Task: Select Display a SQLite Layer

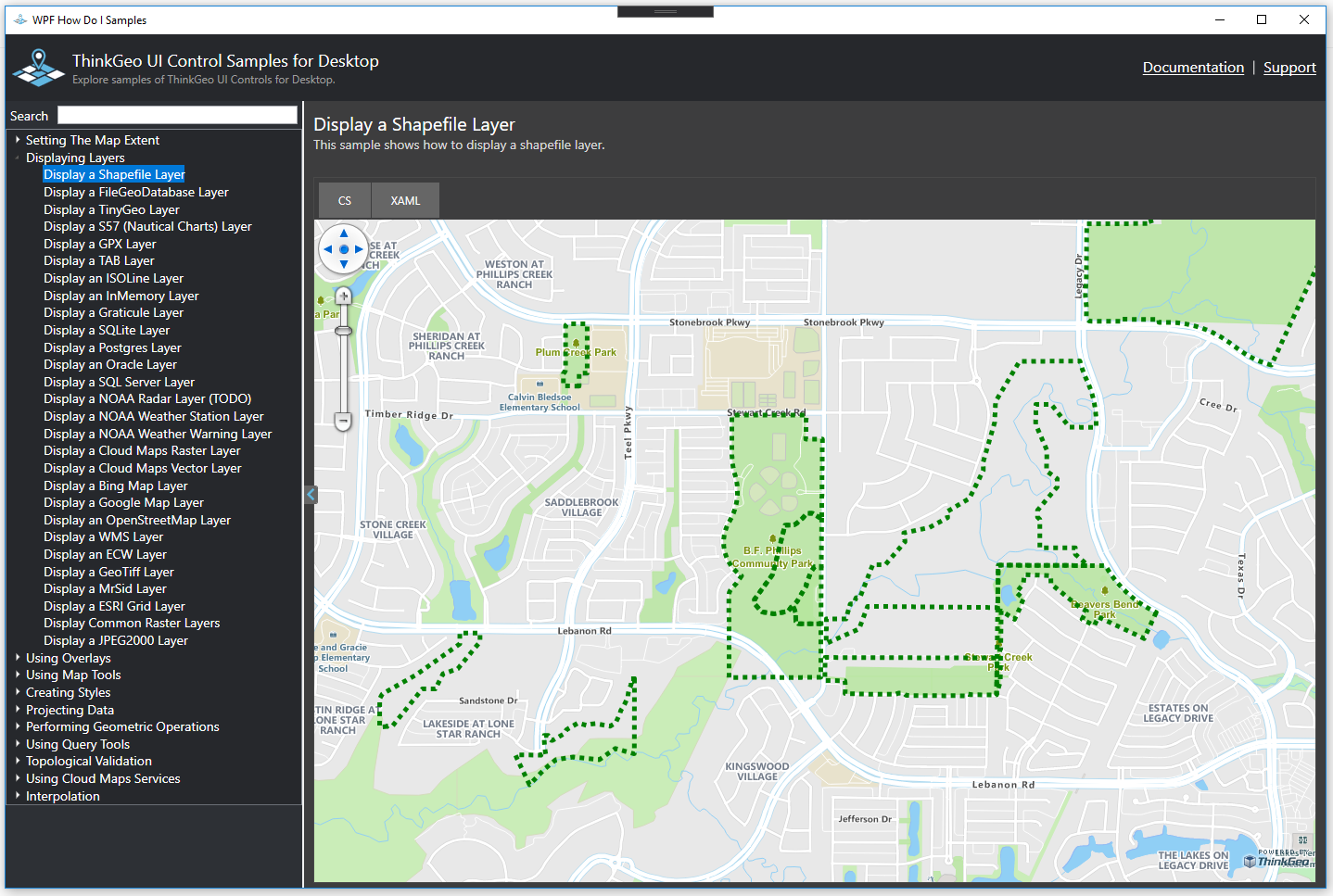Action: (107, 330)
